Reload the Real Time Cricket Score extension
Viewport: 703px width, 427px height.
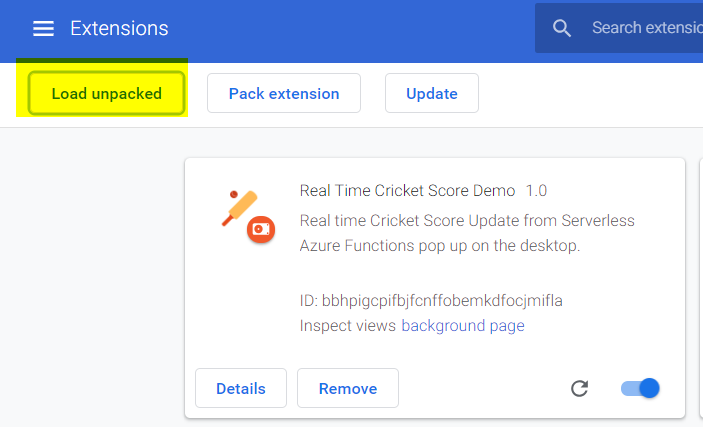coord(579,388)
